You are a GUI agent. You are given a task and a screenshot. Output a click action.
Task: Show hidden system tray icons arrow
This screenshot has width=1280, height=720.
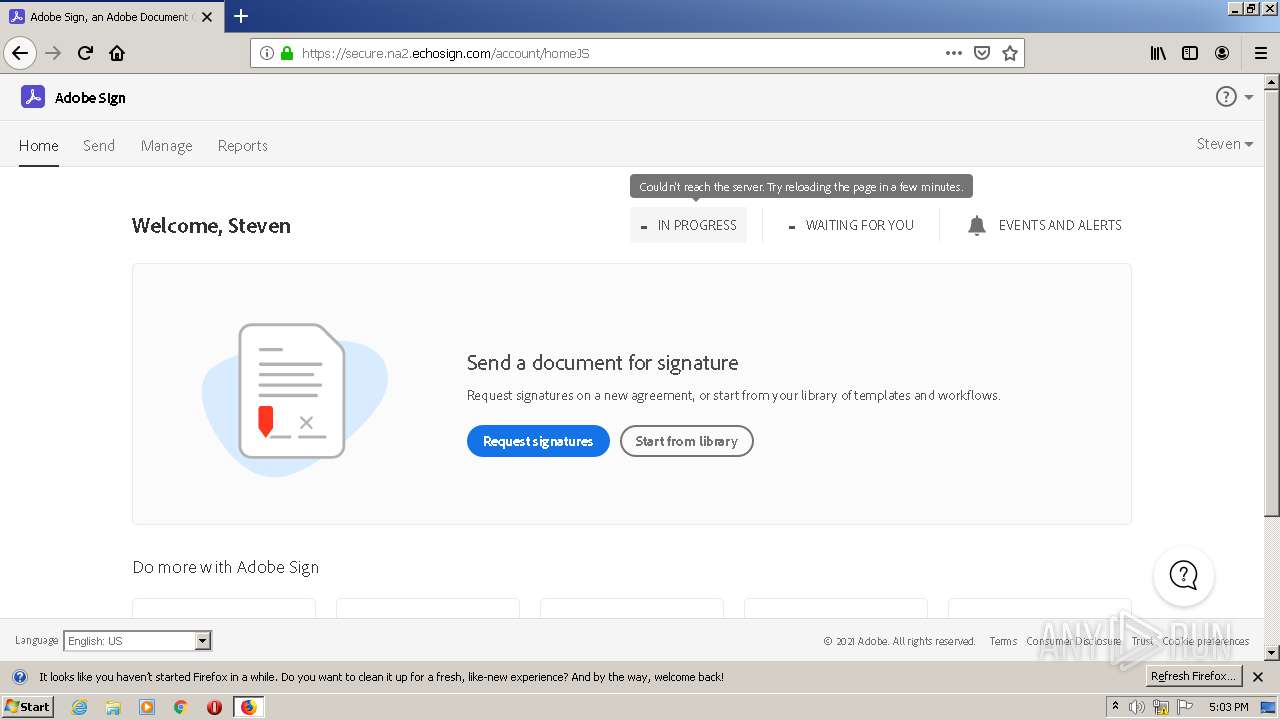tap(1115, 706)
